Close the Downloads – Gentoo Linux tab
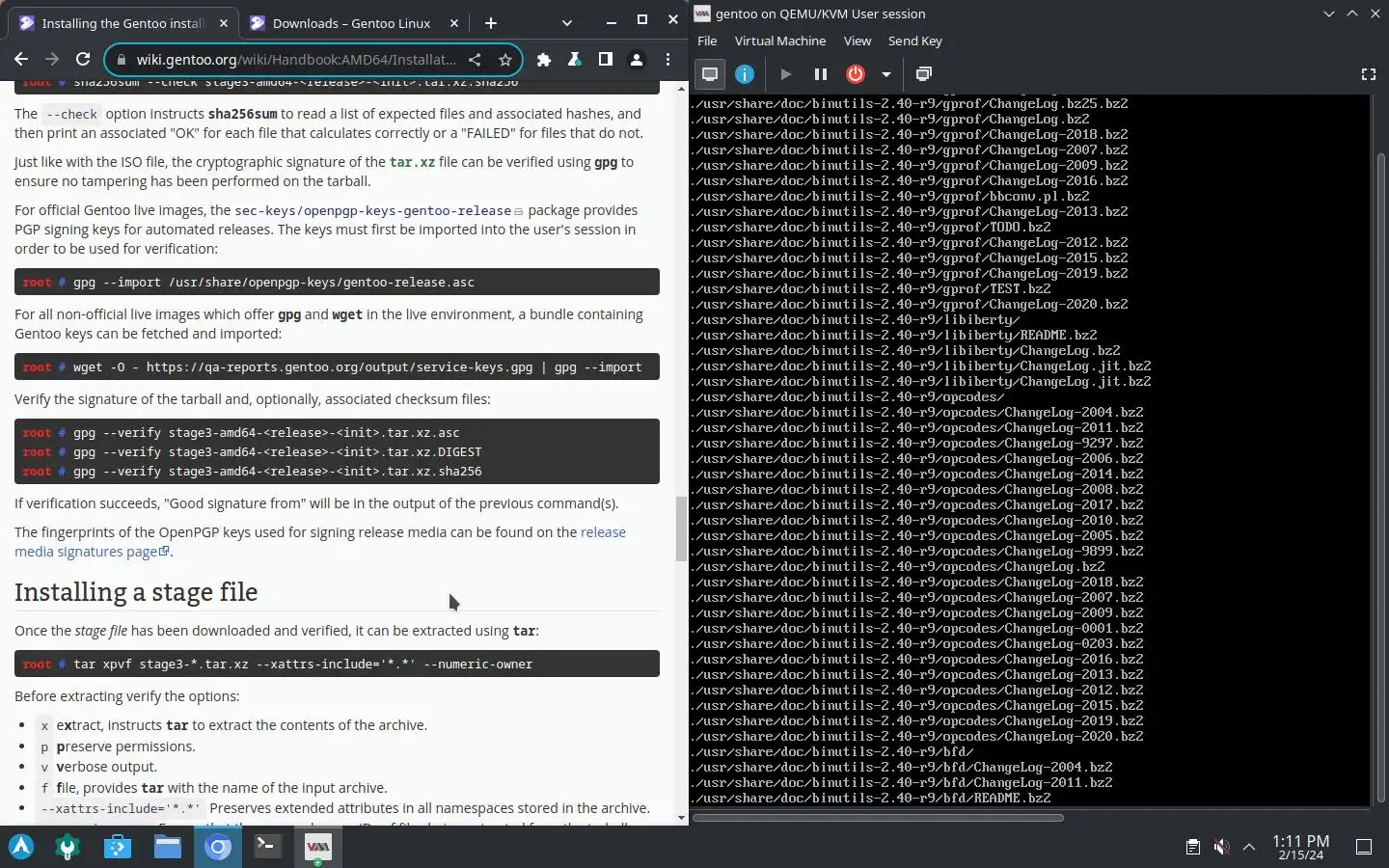The image size is (1389, 868). (452, 23)
